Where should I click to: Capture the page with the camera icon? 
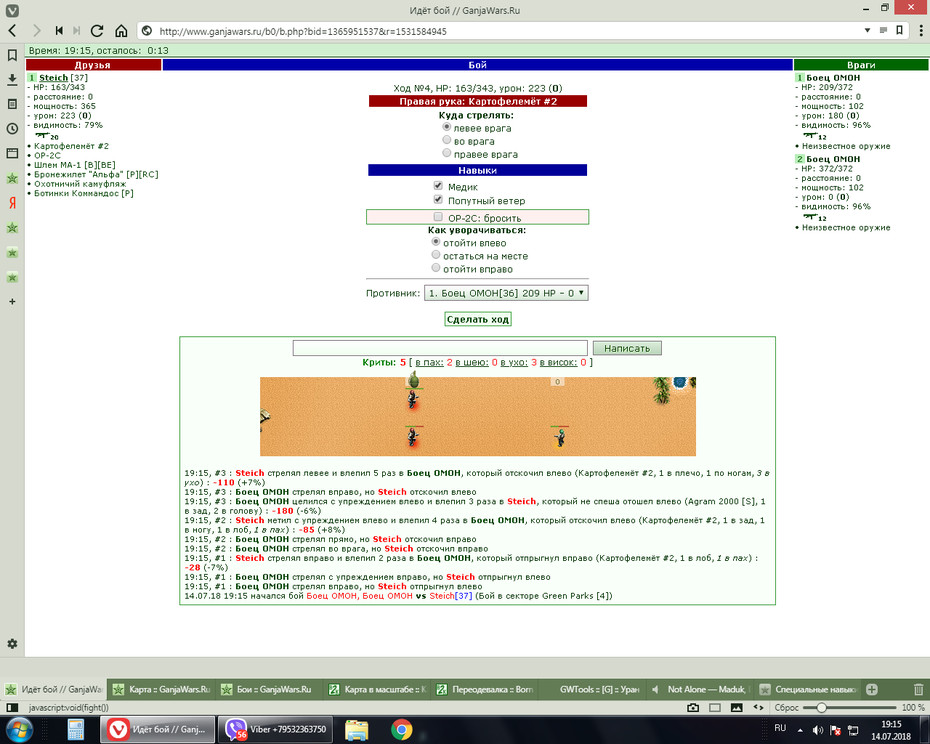click(693, 707)
